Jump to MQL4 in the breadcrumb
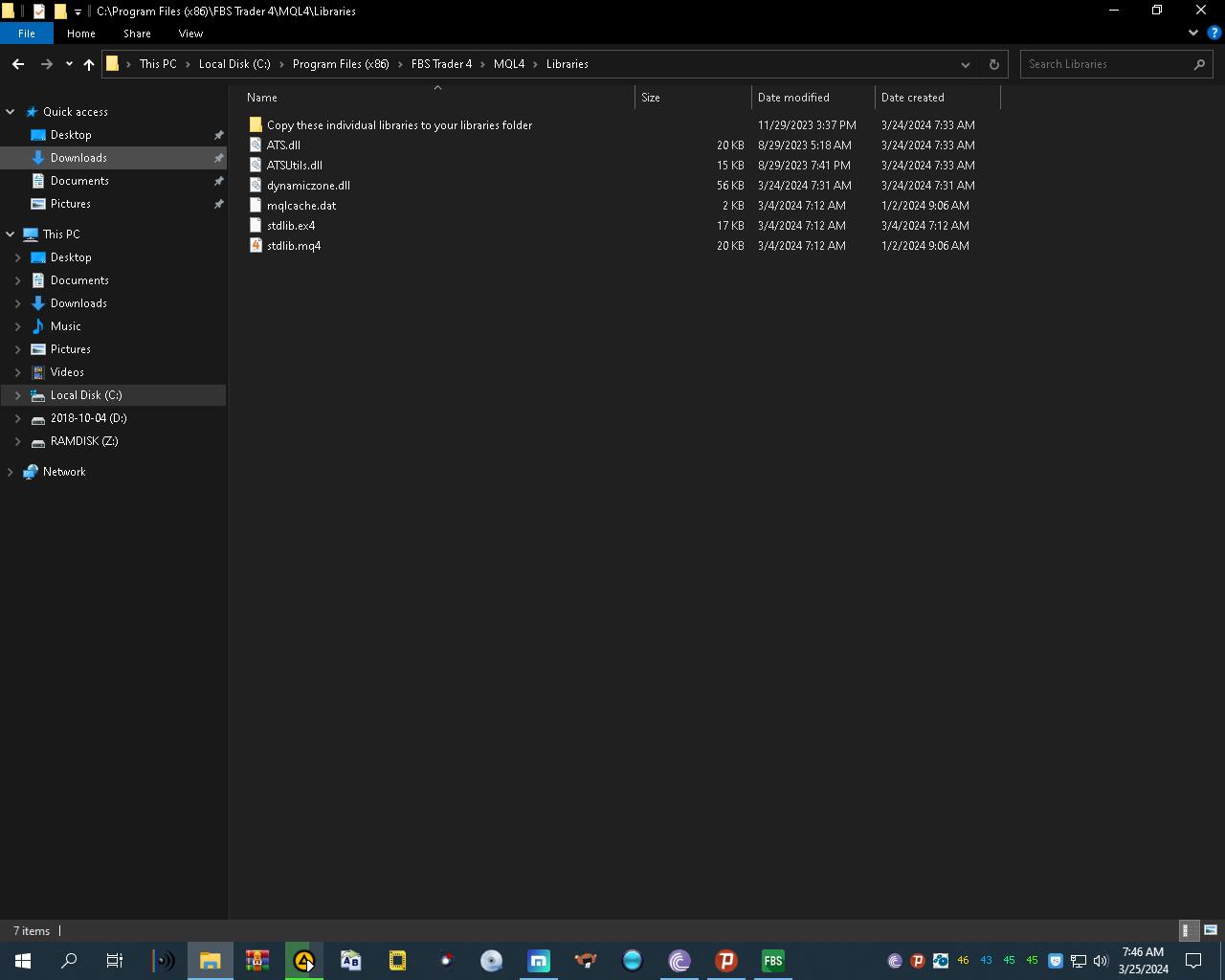Image resolution: width=1225 pixels, height=980 pixels. 508,64
